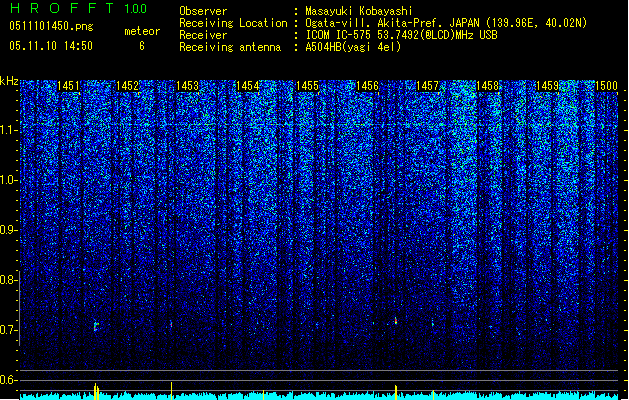Click the Ogata-vill. Akita-Pref. JAPAN location text
The width and height of the screenshot is (629, 400).
tap(446, 23)
